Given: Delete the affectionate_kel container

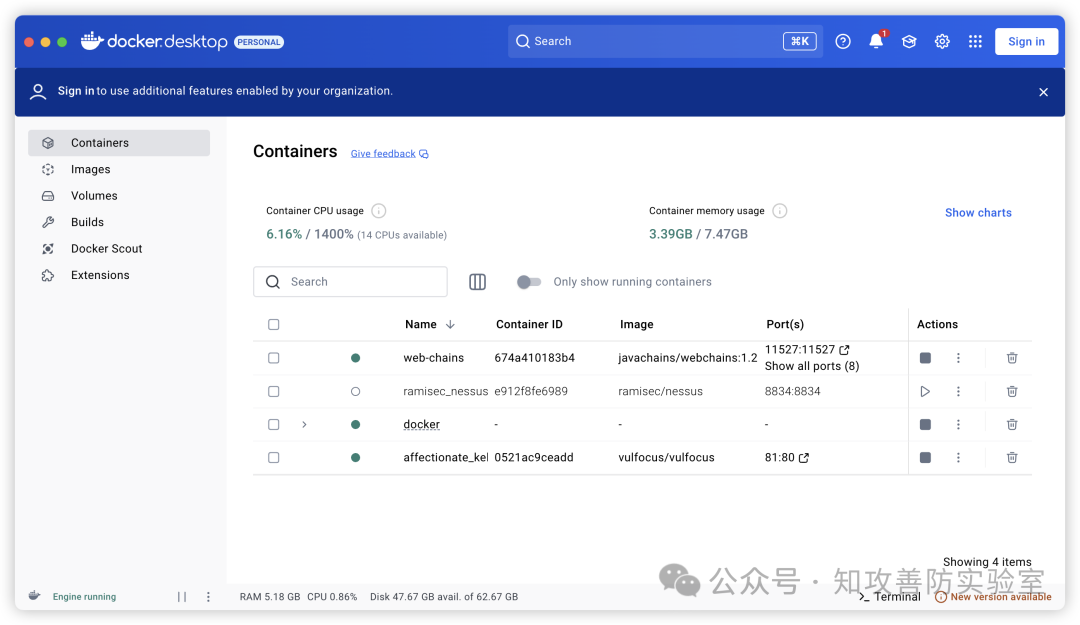Looking at the screenshot, I should [1012, 458].
